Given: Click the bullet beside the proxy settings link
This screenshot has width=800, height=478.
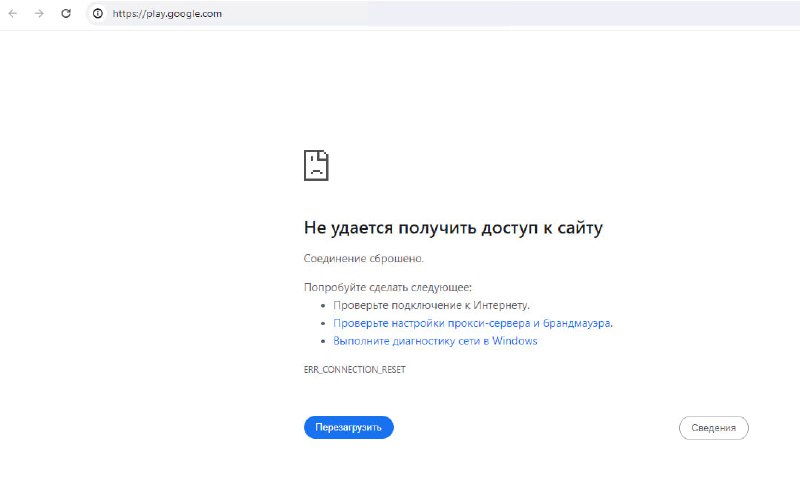Looking at the screenshot, I should pyautogui.click(x=323, y=323).
